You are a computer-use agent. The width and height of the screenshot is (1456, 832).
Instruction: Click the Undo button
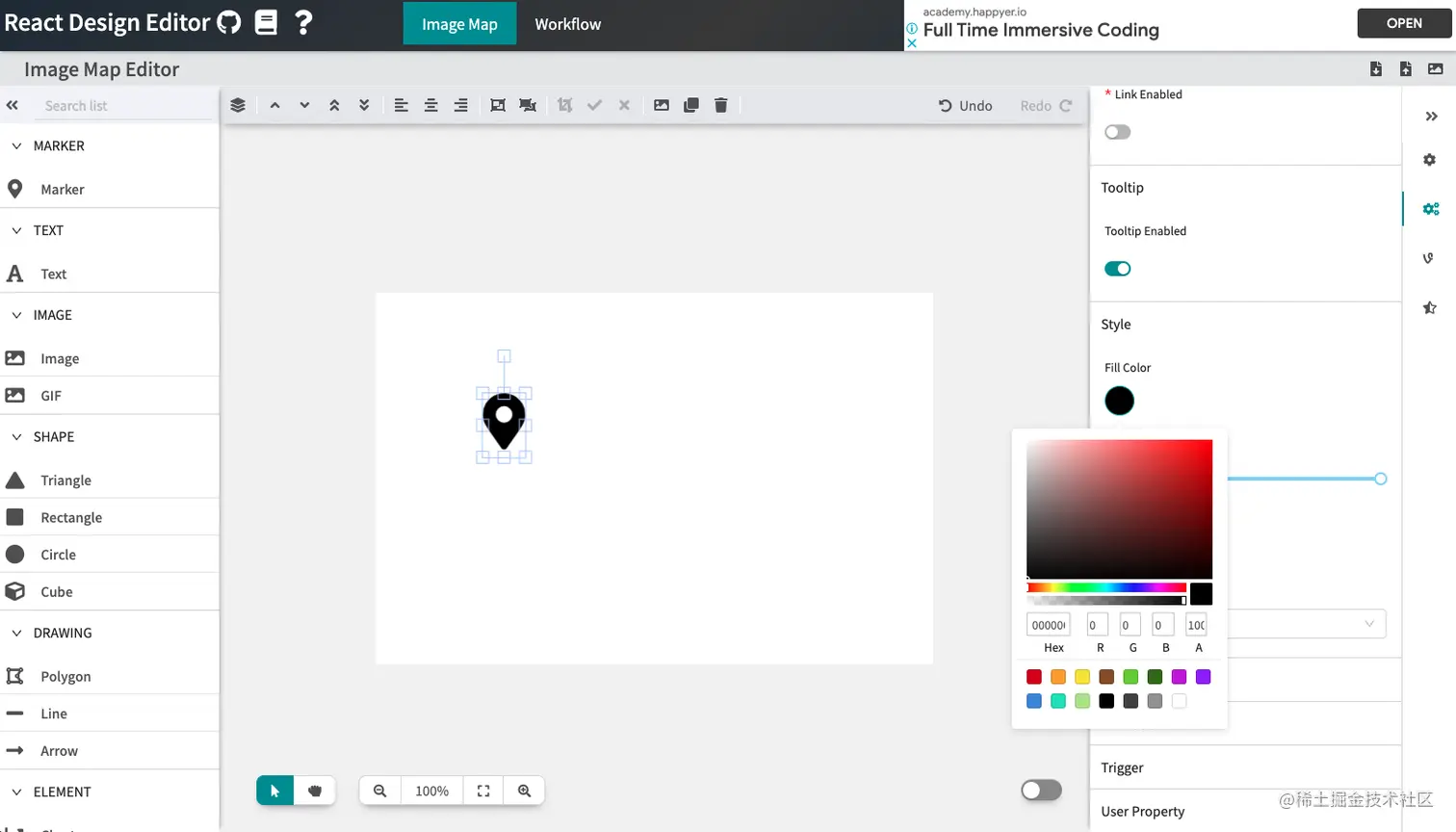point(966,106)
